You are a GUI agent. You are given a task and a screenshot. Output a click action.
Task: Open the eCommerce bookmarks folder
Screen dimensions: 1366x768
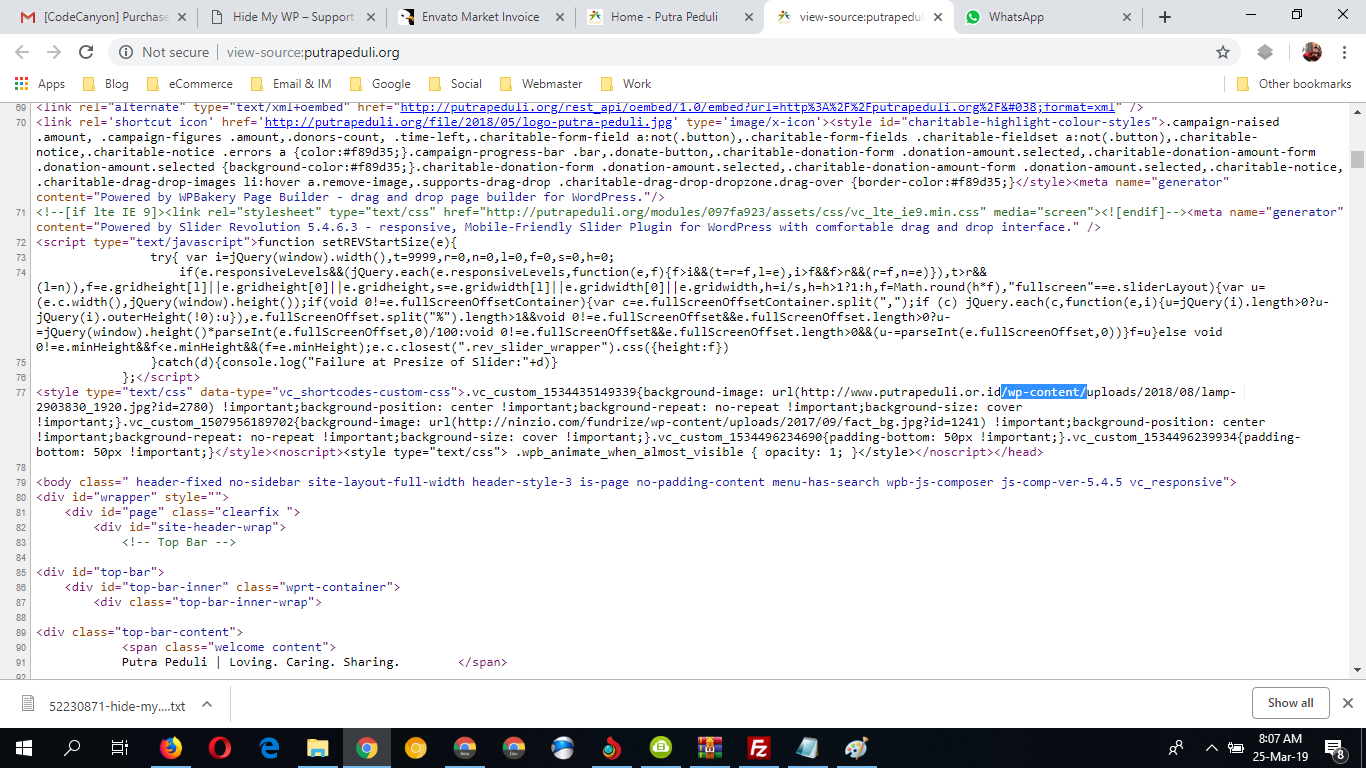190,84
